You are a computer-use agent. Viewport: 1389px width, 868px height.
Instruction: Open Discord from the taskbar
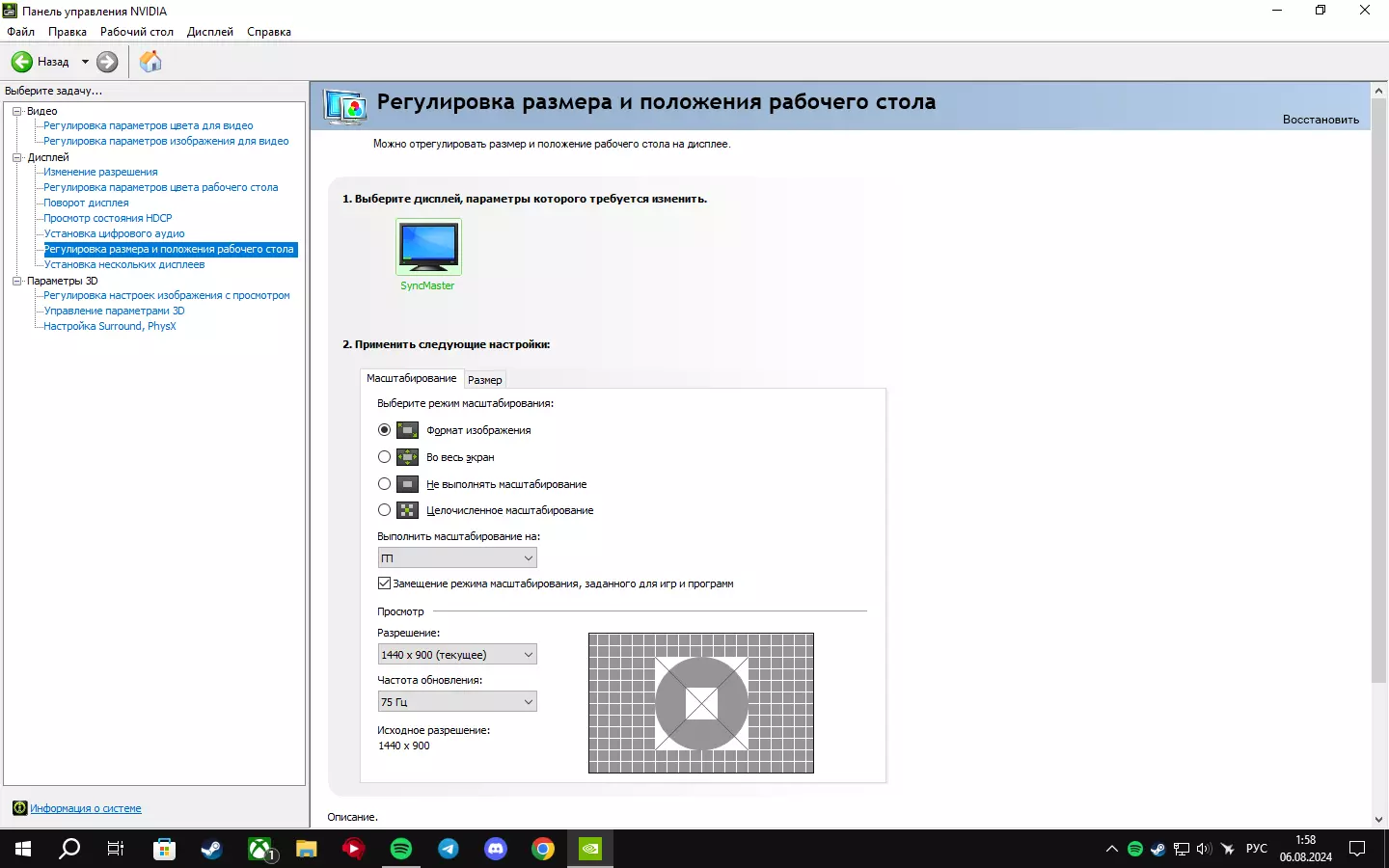[496, 849]
